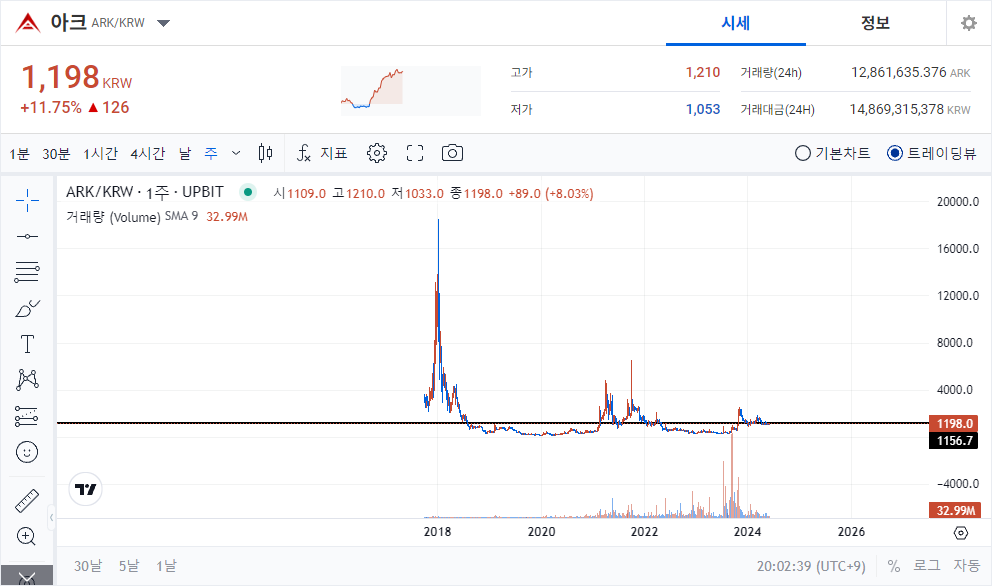Set the interval to 1시간
The width and height of the screenshot is (992, 586).
(x=100, y=153)
